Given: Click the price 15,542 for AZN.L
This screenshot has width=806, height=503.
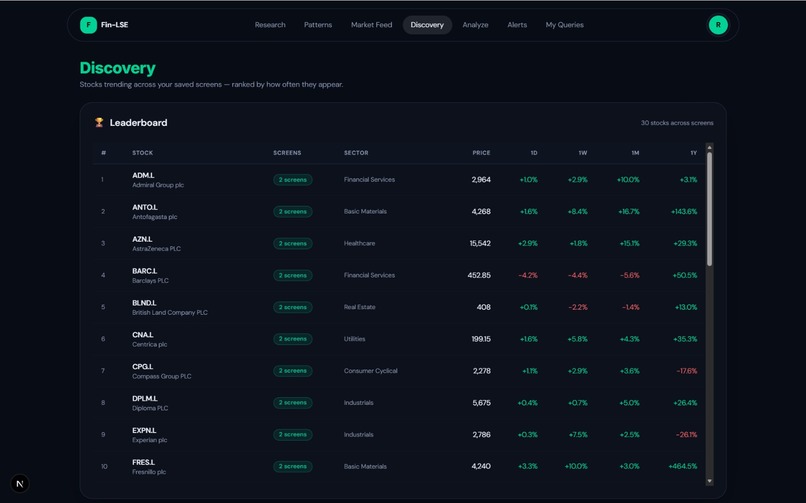Looking at the screenshot, I should (480, 244).
